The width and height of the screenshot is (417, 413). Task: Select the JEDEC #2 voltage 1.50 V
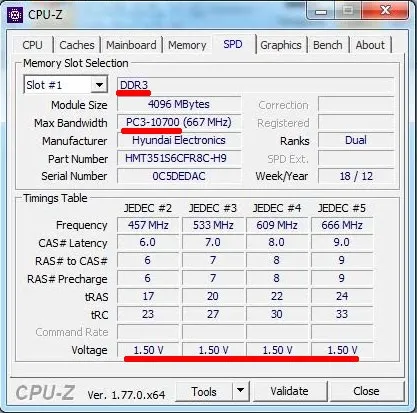click(148, 350)
